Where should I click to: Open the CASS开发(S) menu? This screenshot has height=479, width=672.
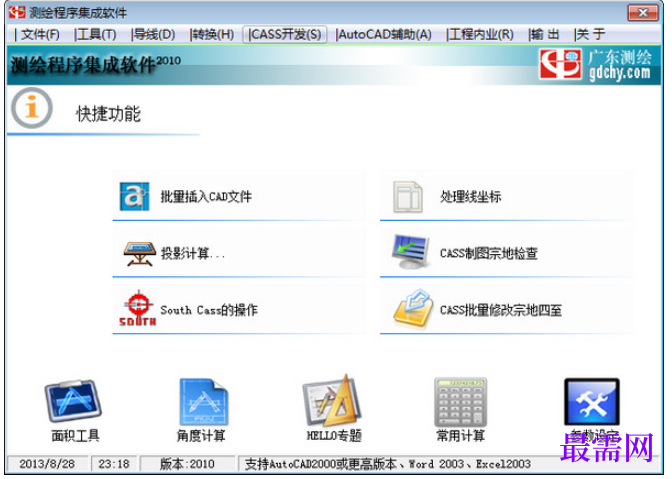tap(285, 34)
